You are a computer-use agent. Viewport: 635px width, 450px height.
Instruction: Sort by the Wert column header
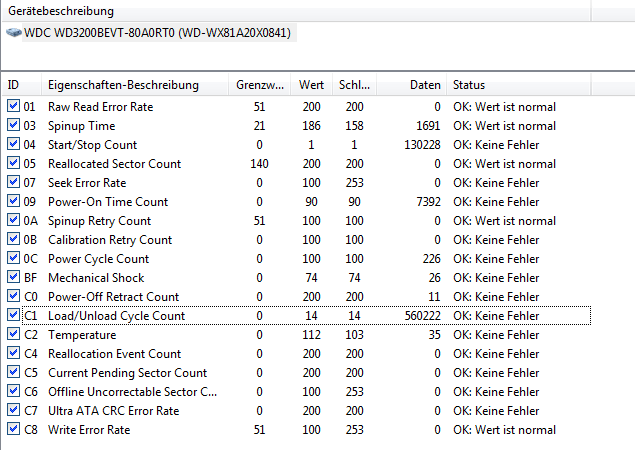pos(311,85)
